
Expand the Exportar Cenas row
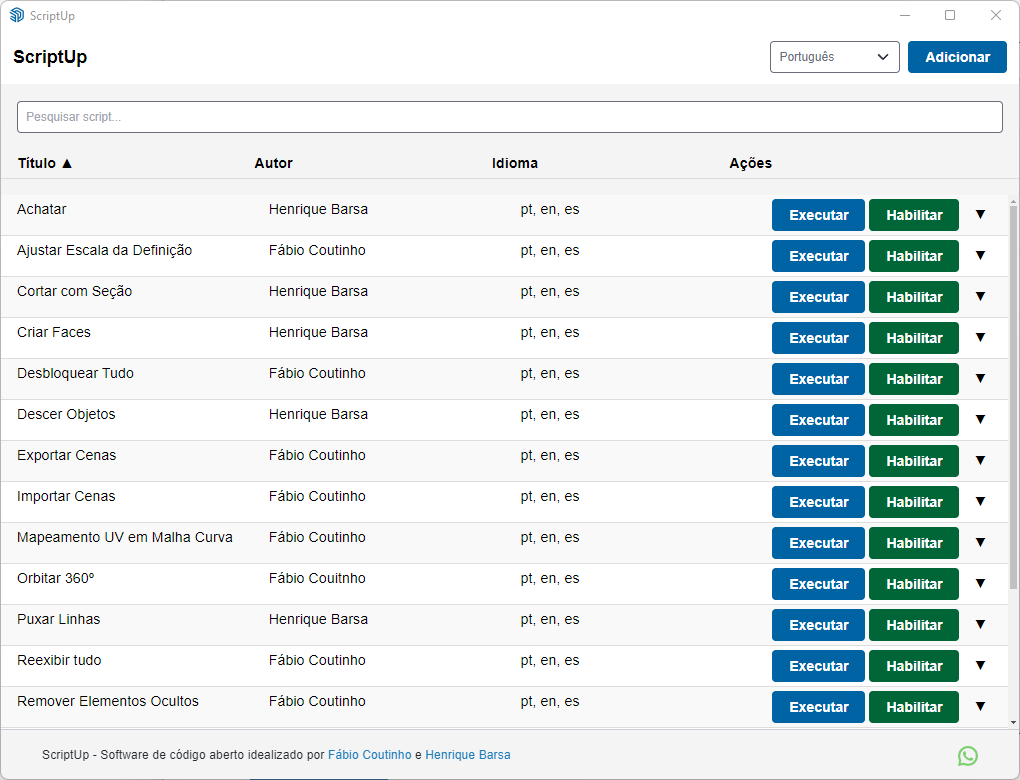(980, 461)
